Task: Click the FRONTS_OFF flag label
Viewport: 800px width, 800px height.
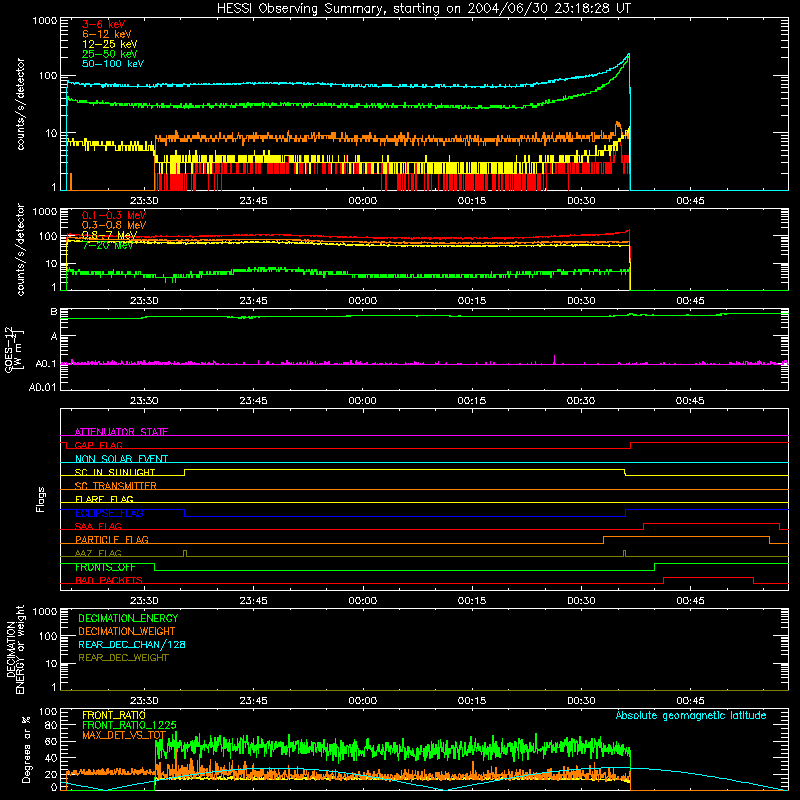Action: click(105, 567)
